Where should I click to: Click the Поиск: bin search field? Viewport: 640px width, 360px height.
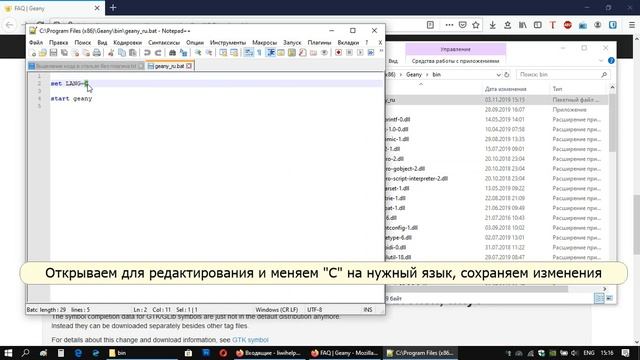562,75
